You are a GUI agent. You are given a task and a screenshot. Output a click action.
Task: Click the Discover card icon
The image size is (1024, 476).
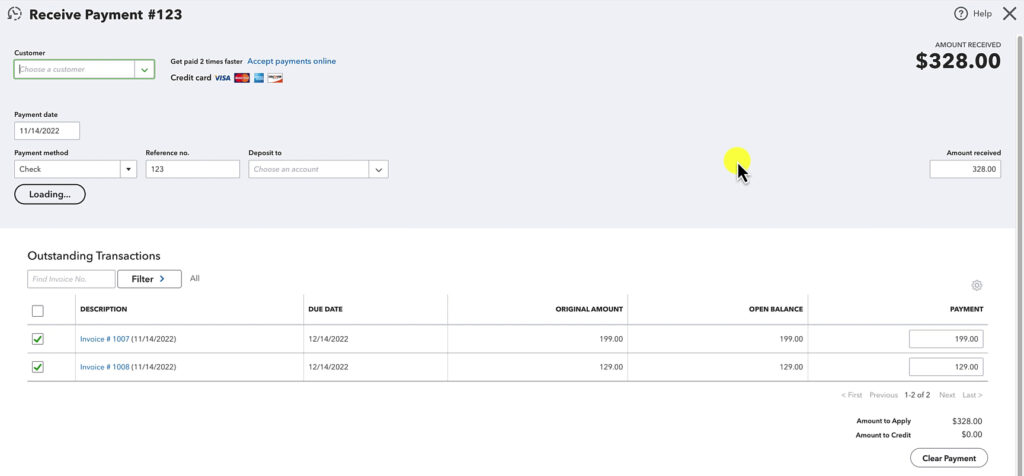pos(275,78)
